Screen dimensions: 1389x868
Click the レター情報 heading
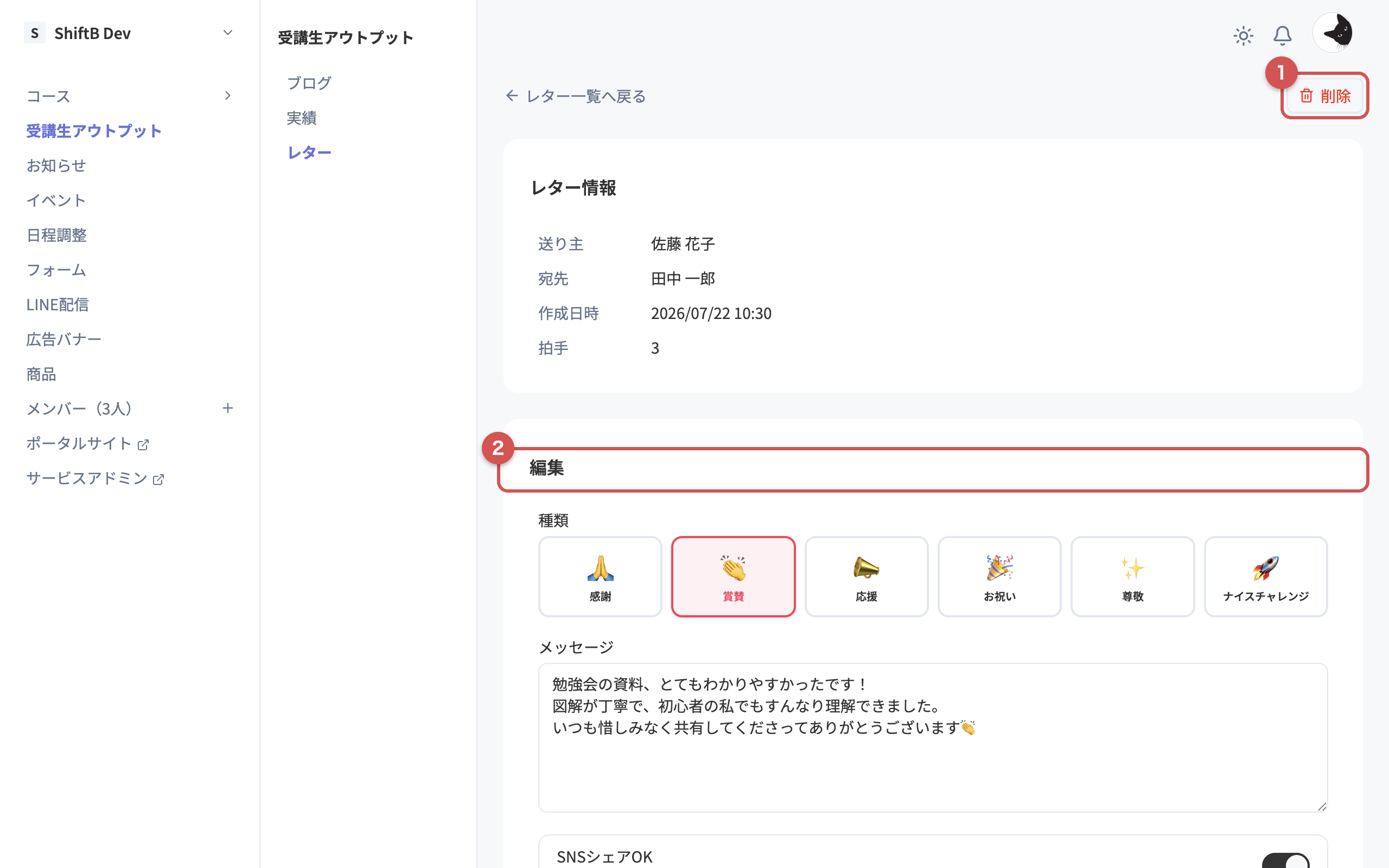tap(574, 188)
